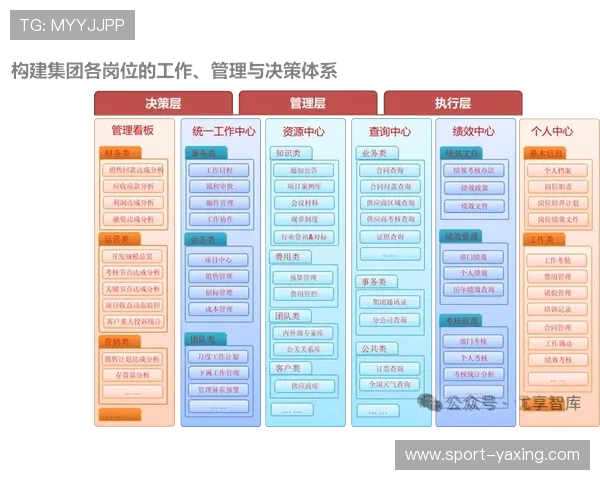Open 绩效考核办法 item

tap(474, 170)
